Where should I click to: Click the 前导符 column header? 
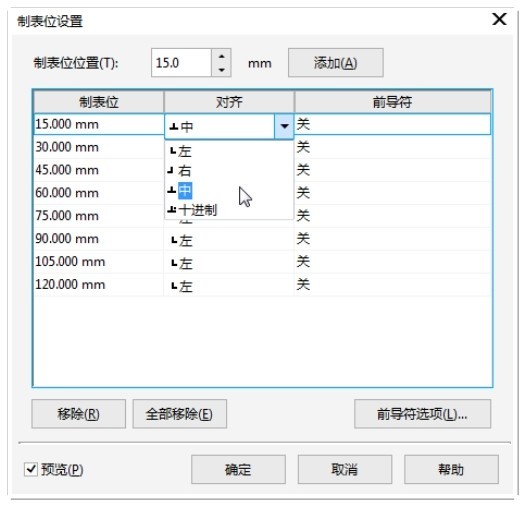point(392,102)
